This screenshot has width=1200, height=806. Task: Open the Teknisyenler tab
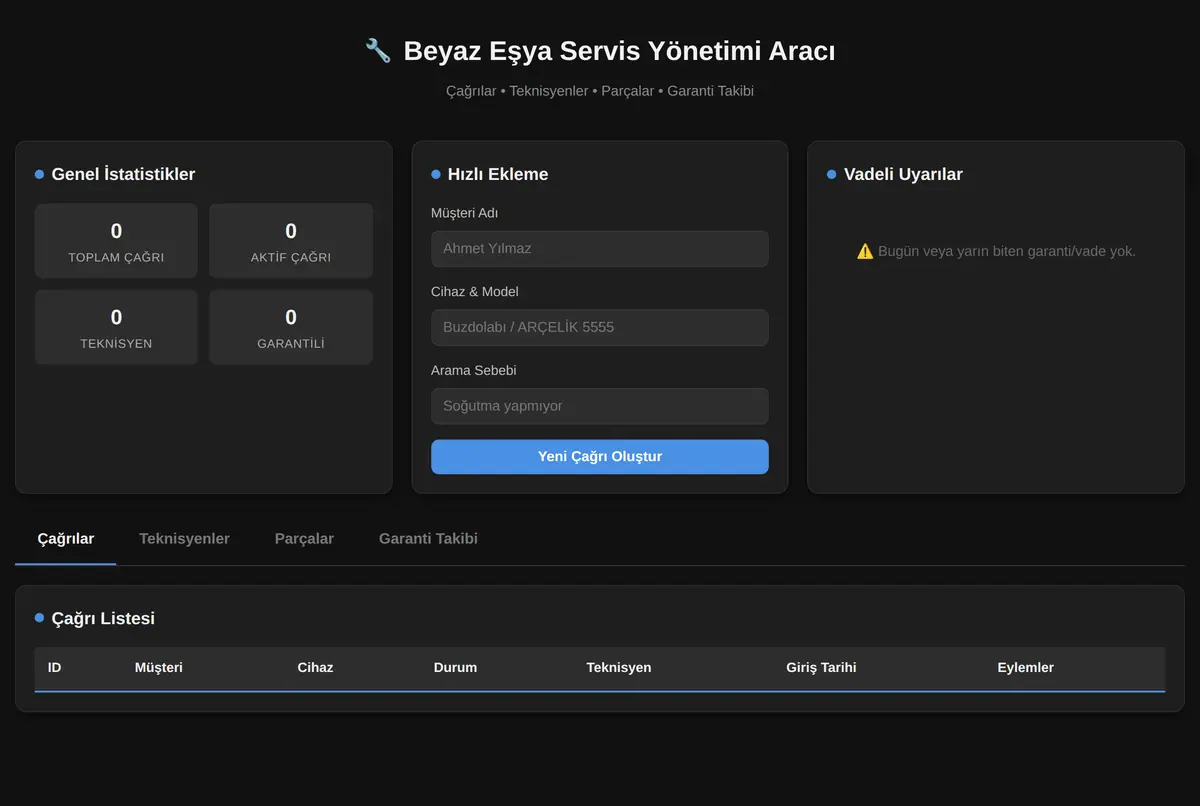coord(184,539)
